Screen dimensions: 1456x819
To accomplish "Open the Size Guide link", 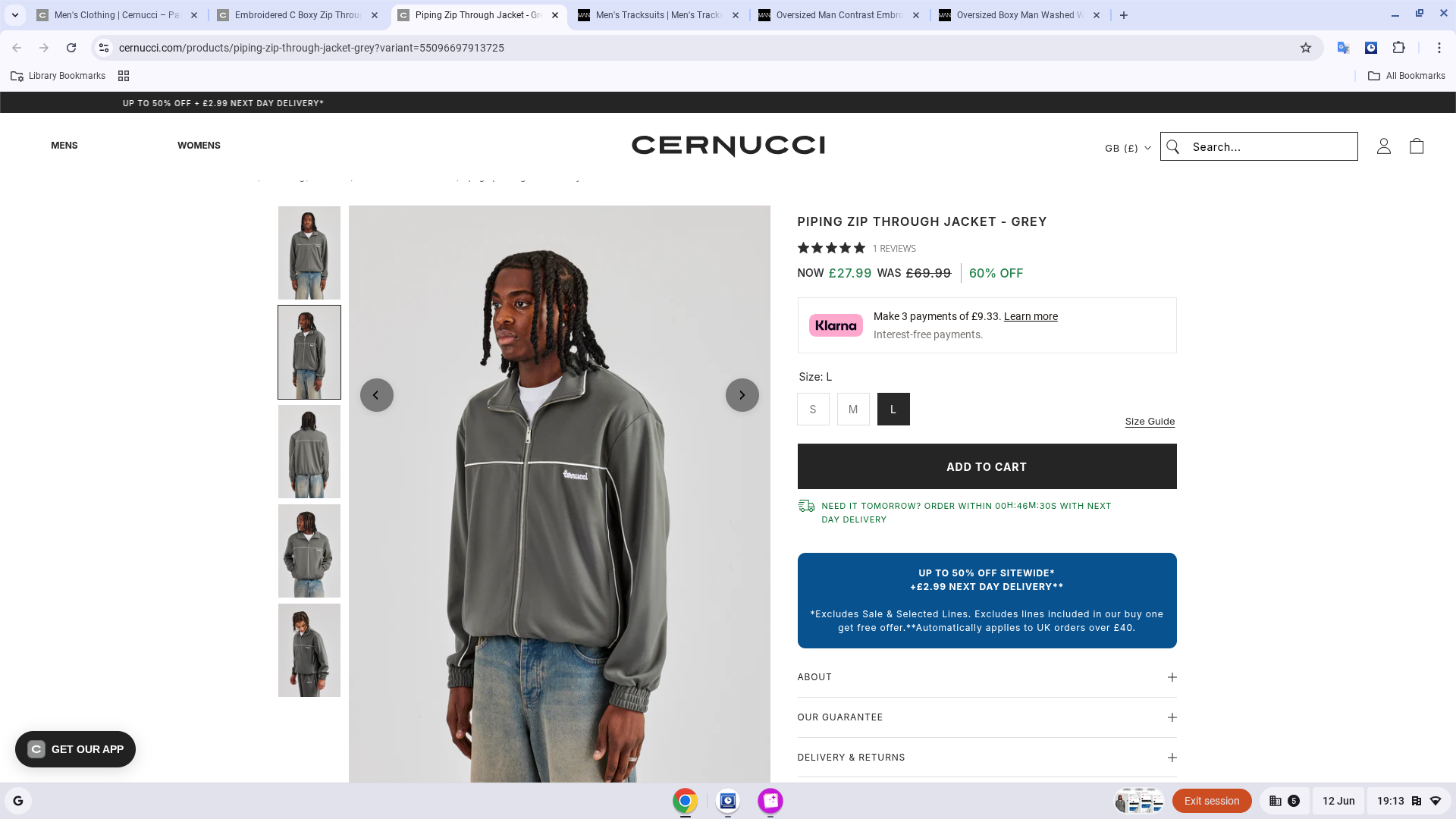I will tap(1150, 422).
